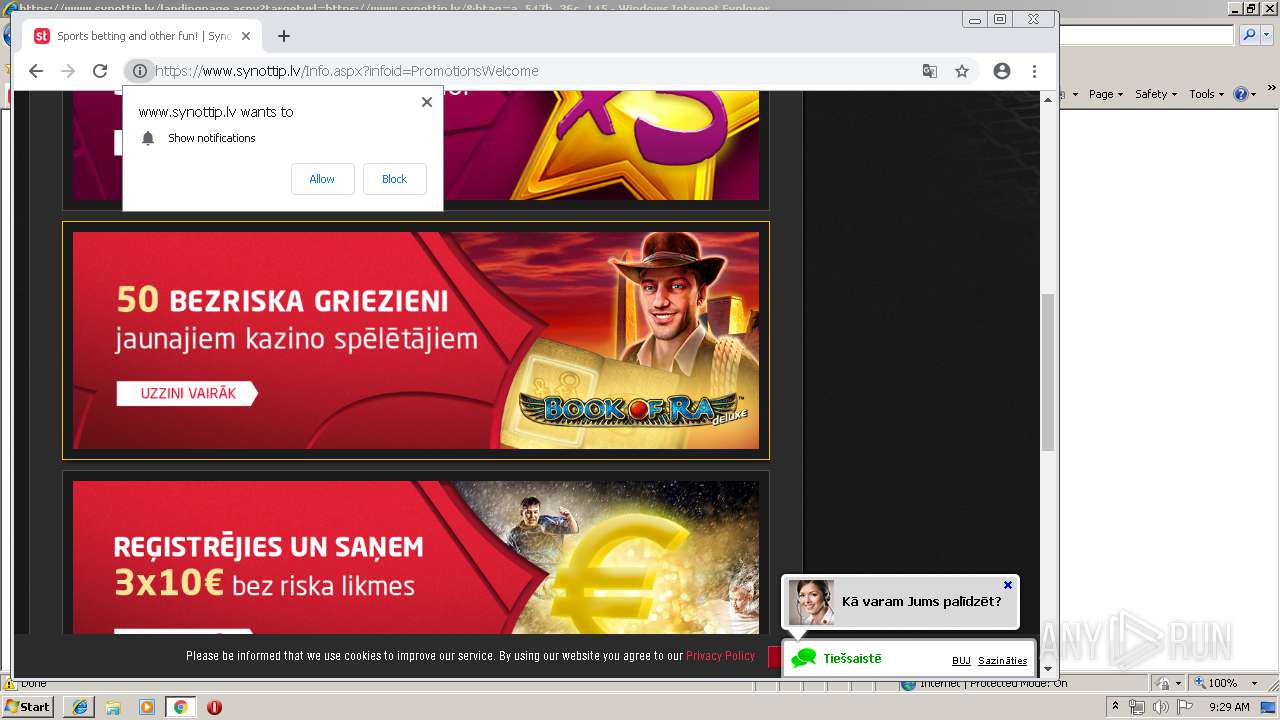Open the Action Center flag icon
This screenshot has height=720, width=1280.
1185,707
